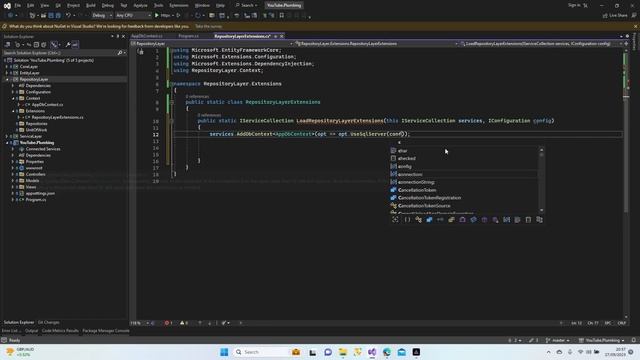640x360 pixels.
Task: Click the Search Solution Explorer input field
Action: click(x=59, y=53)
